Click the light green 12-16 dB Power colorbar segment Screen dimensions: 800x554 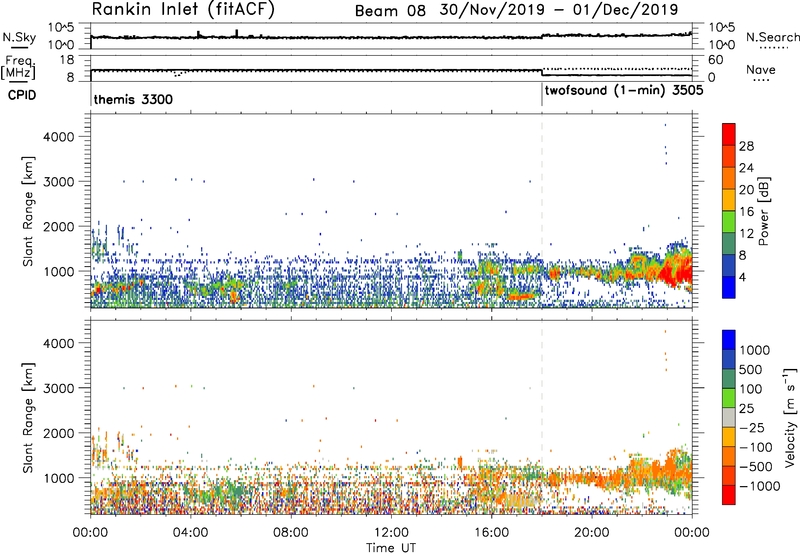coord(729,221)
